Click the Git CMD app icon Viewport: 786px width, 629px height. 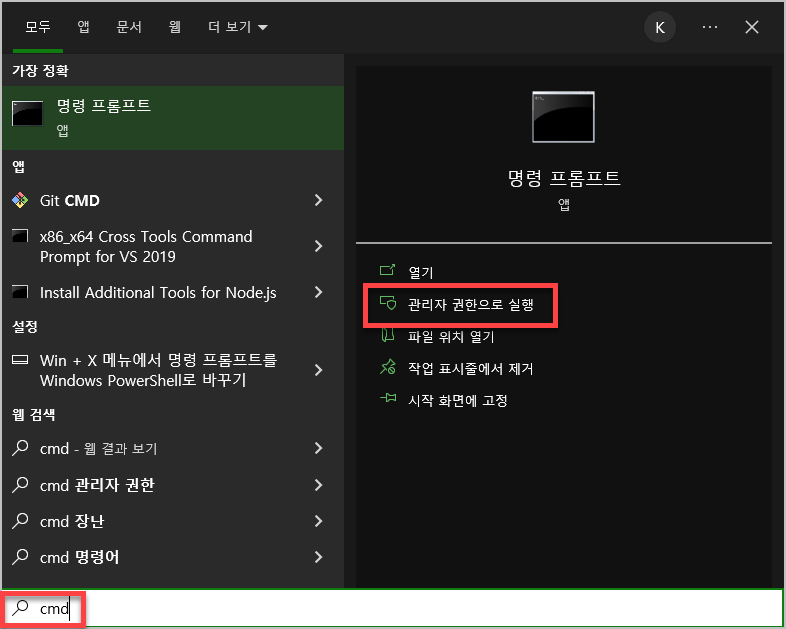pos(20,200)
